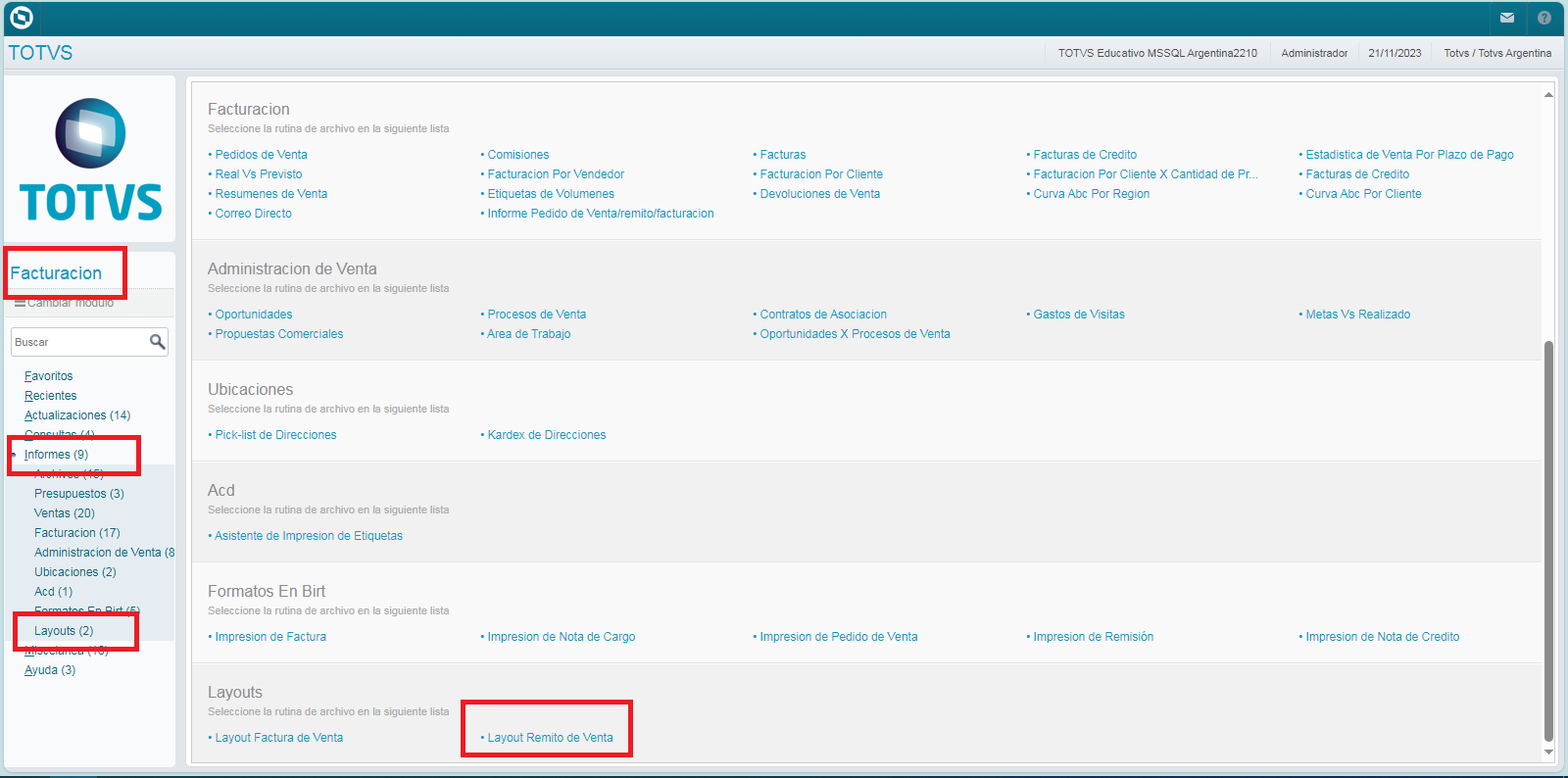1568x778 pixels.
Task: Open Area de Trabajo link
Action: pos(529,334)
